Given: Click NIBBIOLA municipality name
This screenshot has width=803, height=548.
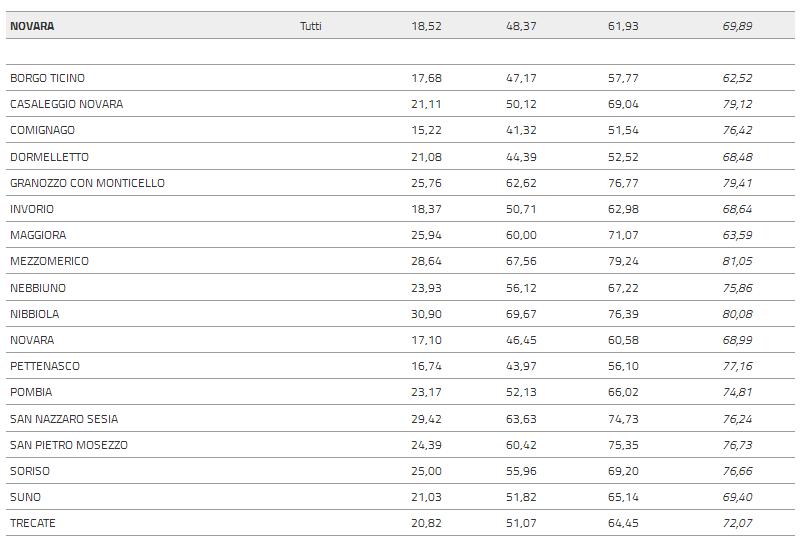Looking at the screenshot, I should 35,314.
